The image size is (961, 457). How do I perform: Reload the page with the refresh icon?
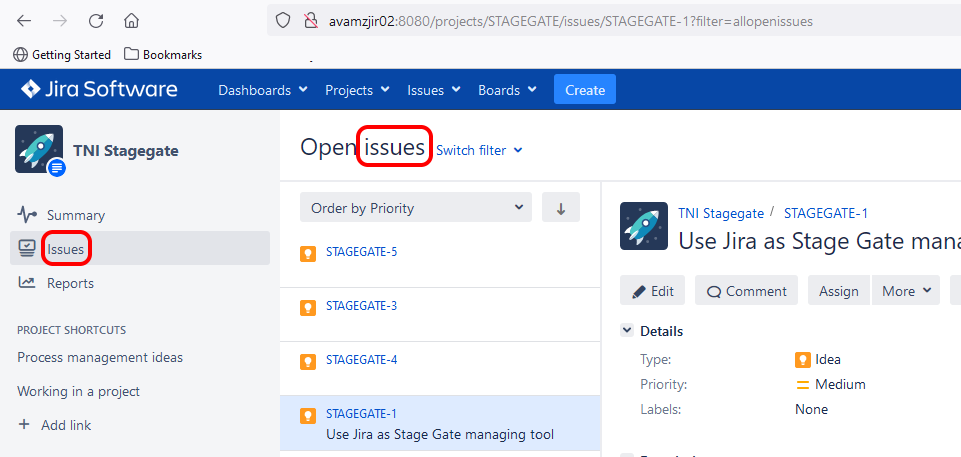(96, 21)
